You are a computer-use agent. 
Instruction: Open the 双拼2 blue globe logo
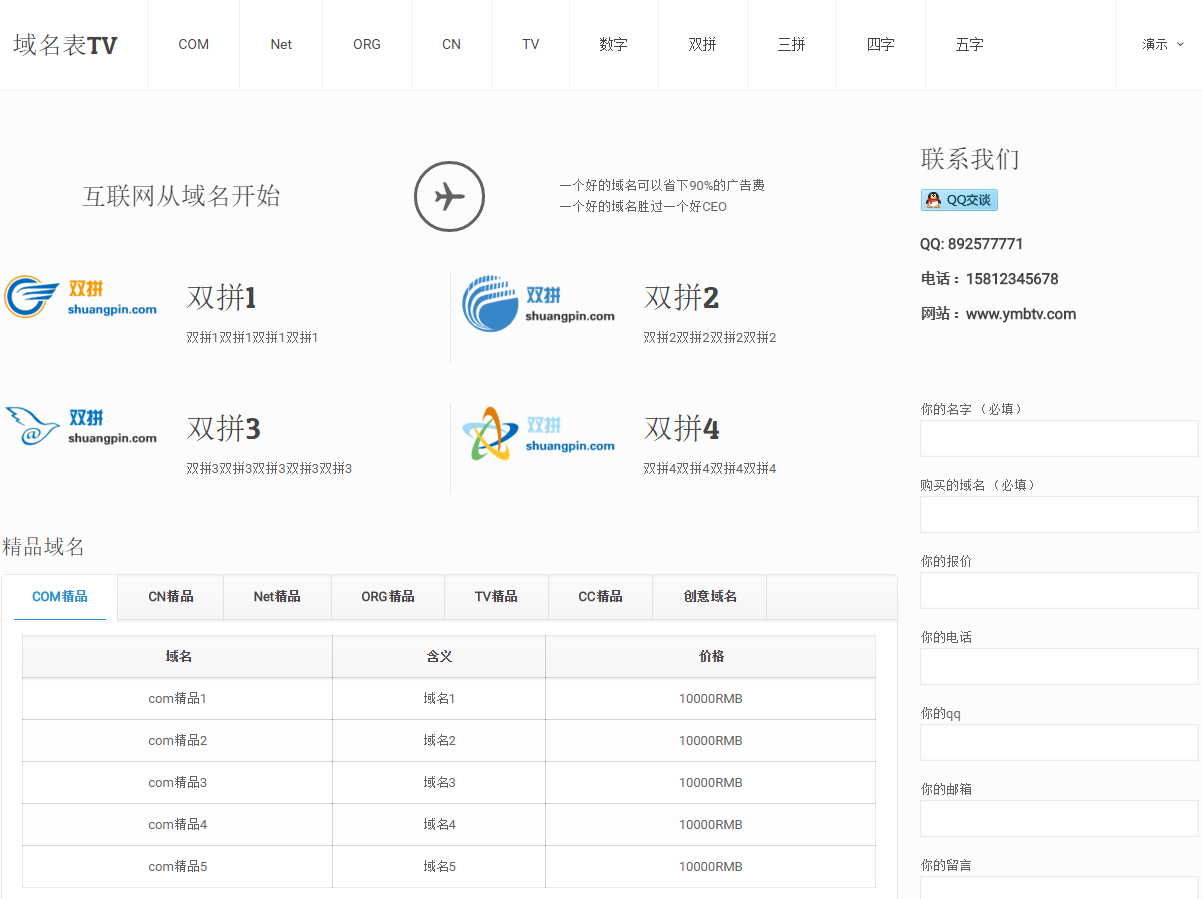[x=539, y=303]
